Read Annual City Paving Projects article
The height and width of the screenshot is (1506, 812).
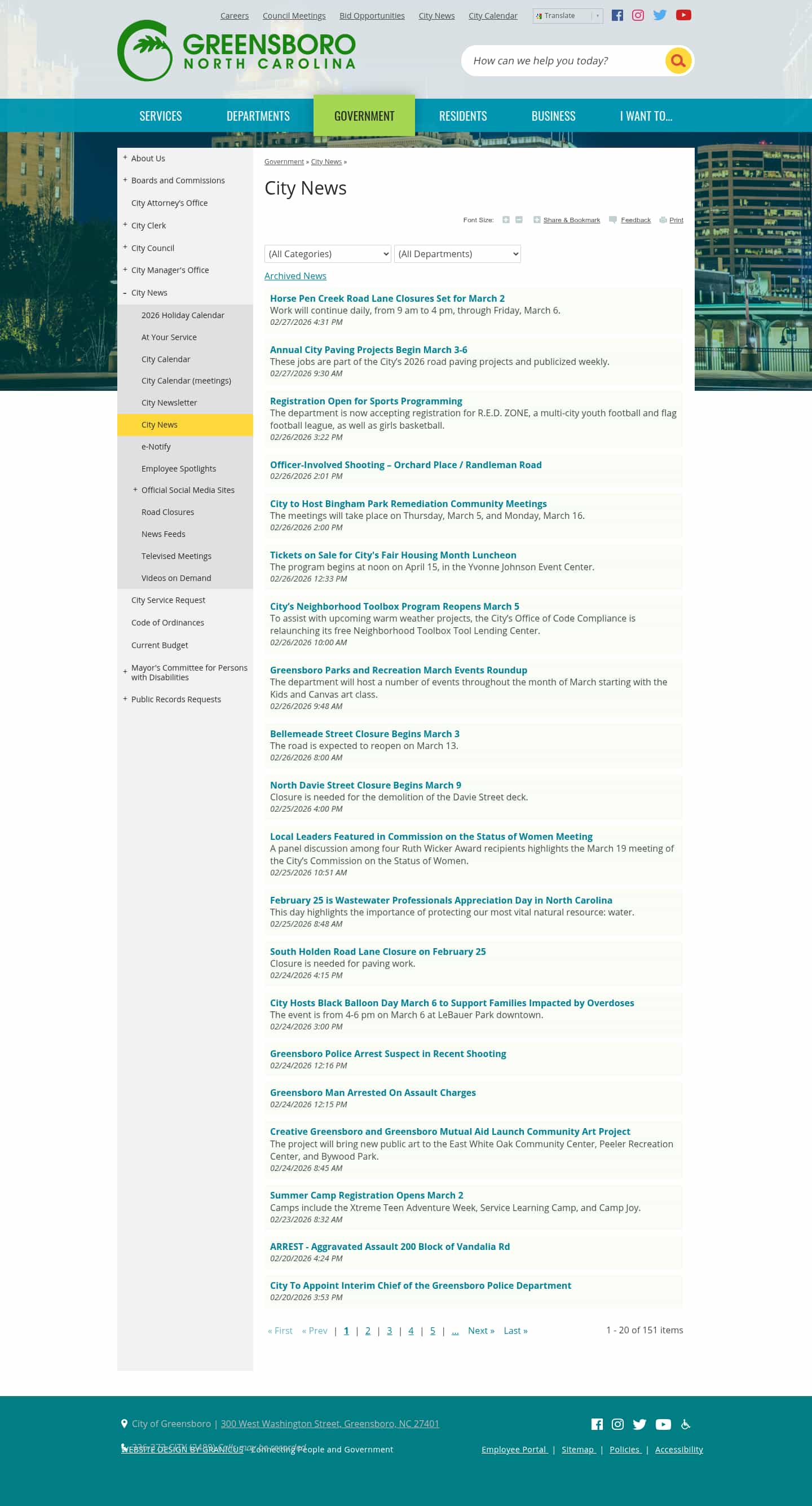pos(368,350)
